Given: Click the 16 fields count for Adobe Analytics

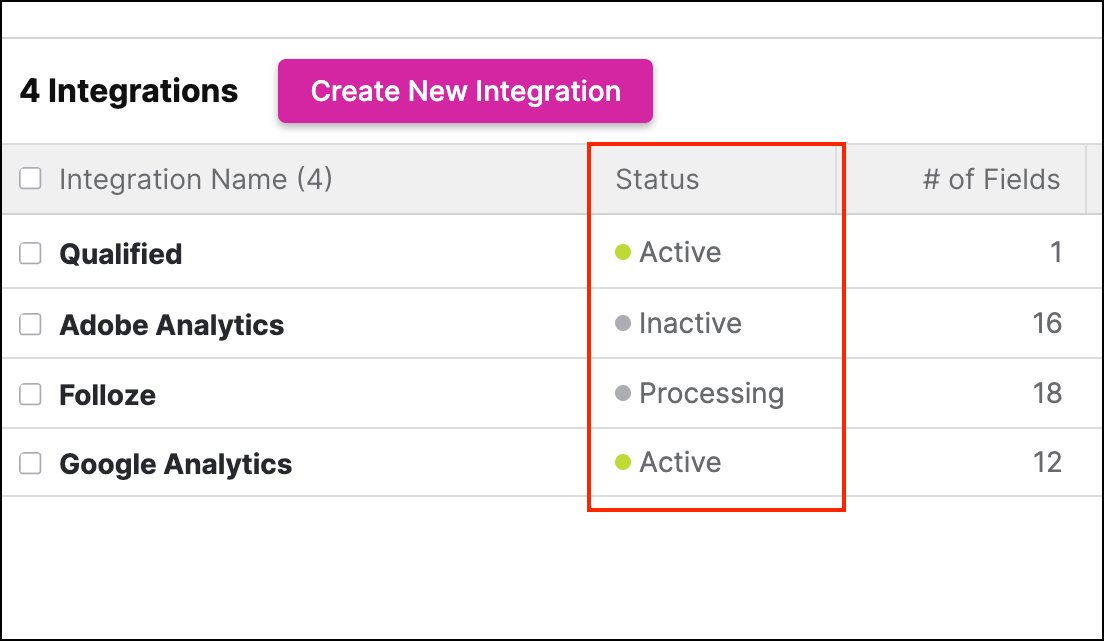Looking at the screenshot, I should 1047,324.
